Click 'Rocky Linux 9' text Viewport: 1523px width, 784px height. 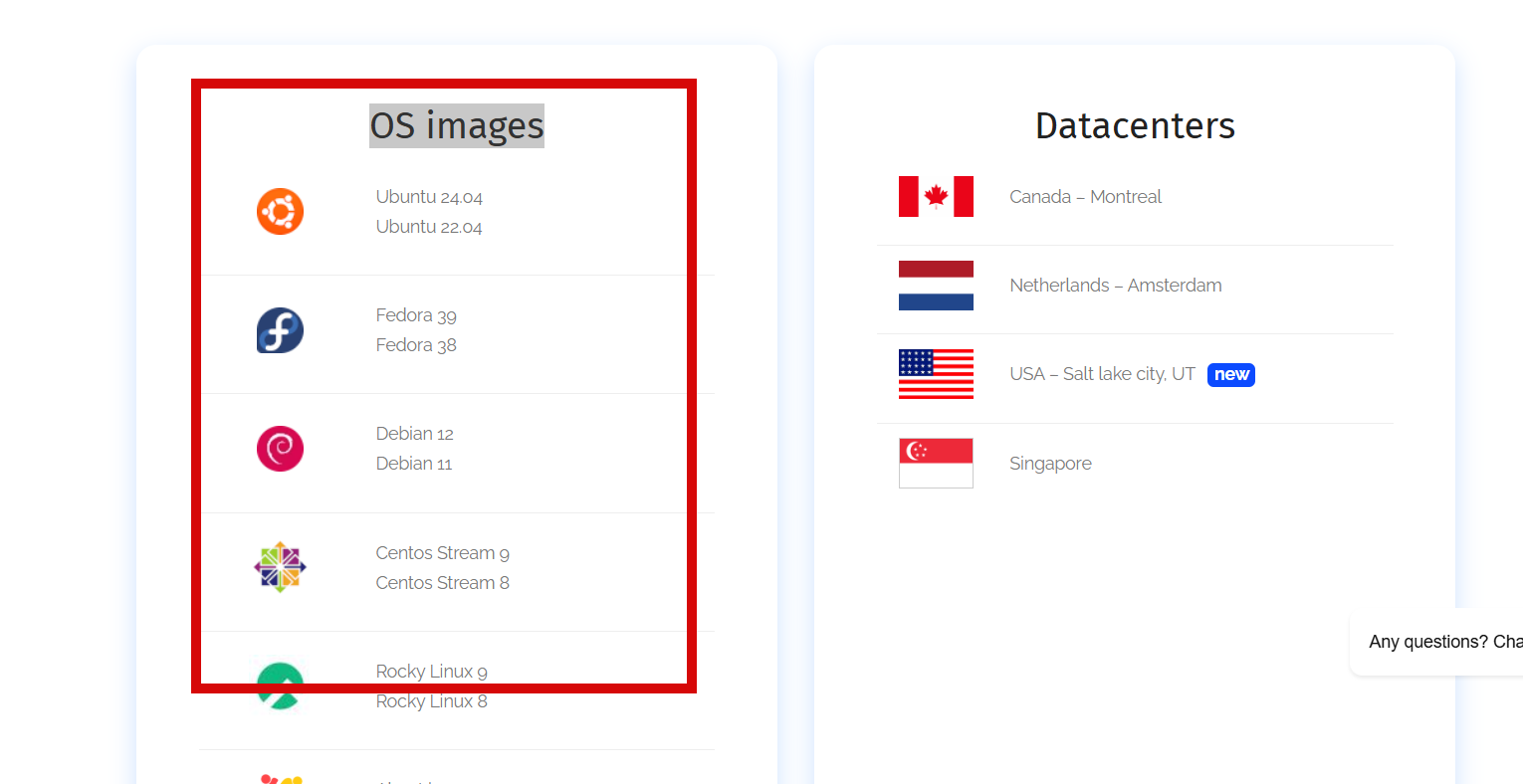[432, 672]
